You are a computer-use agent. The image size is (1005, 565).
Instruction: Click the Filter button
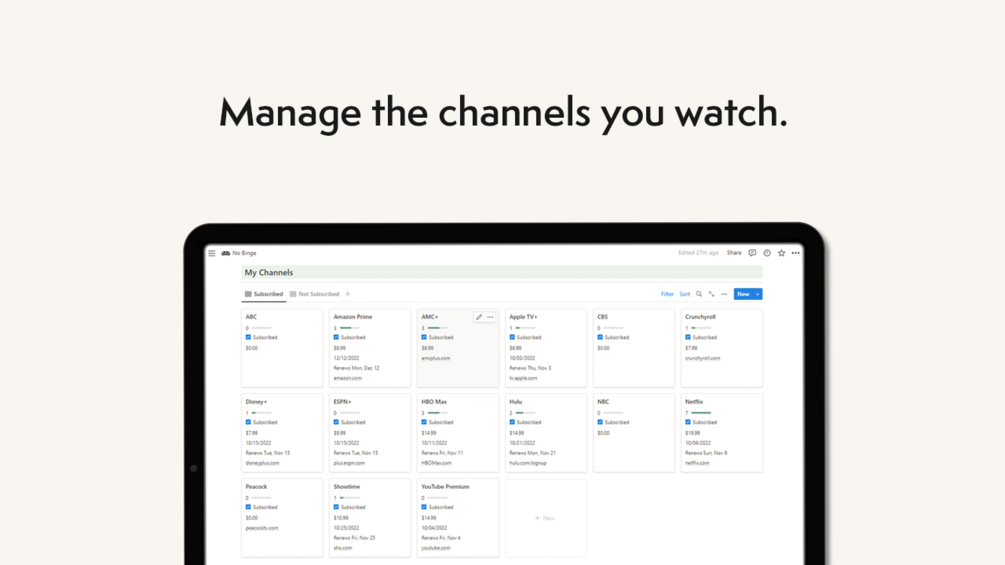pyautogui.click(x=667, y=294)
